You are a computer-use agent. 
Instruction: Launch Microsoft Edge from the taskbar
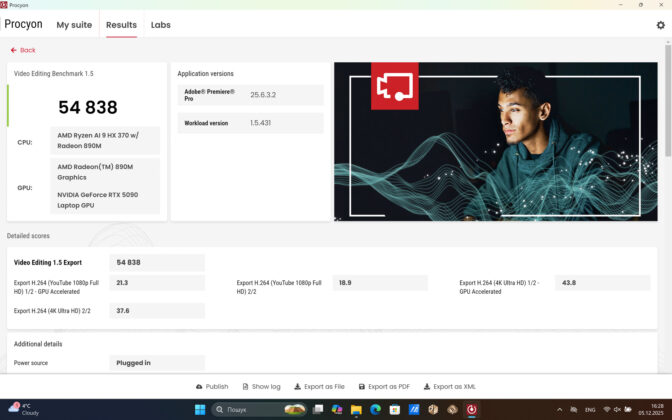coord(375,410)
